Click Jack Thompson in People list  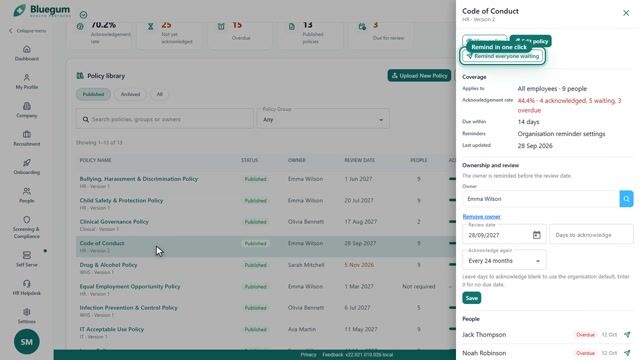(484, 335)
